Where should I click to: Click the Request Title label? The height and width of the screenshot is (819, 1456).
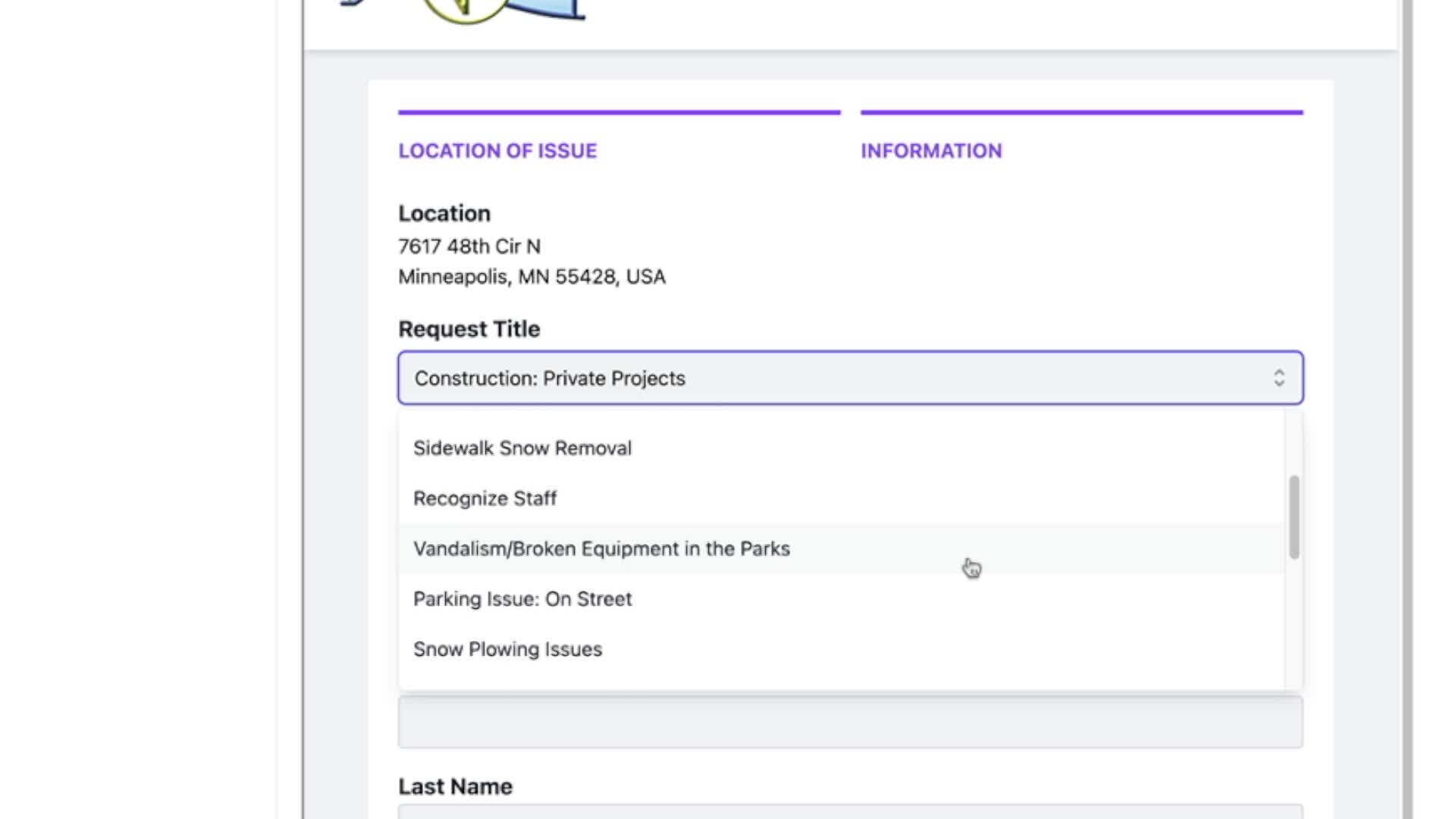469,329
